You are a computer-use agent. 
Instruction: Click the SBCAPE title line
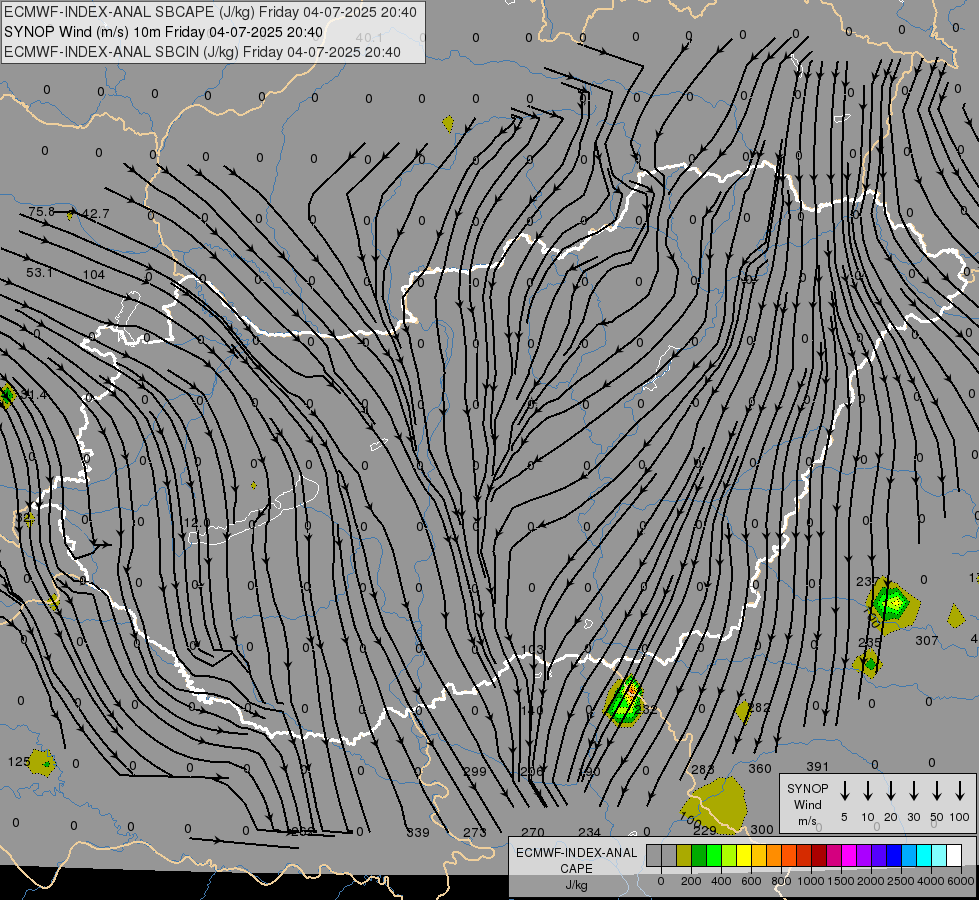coord(210,12)
